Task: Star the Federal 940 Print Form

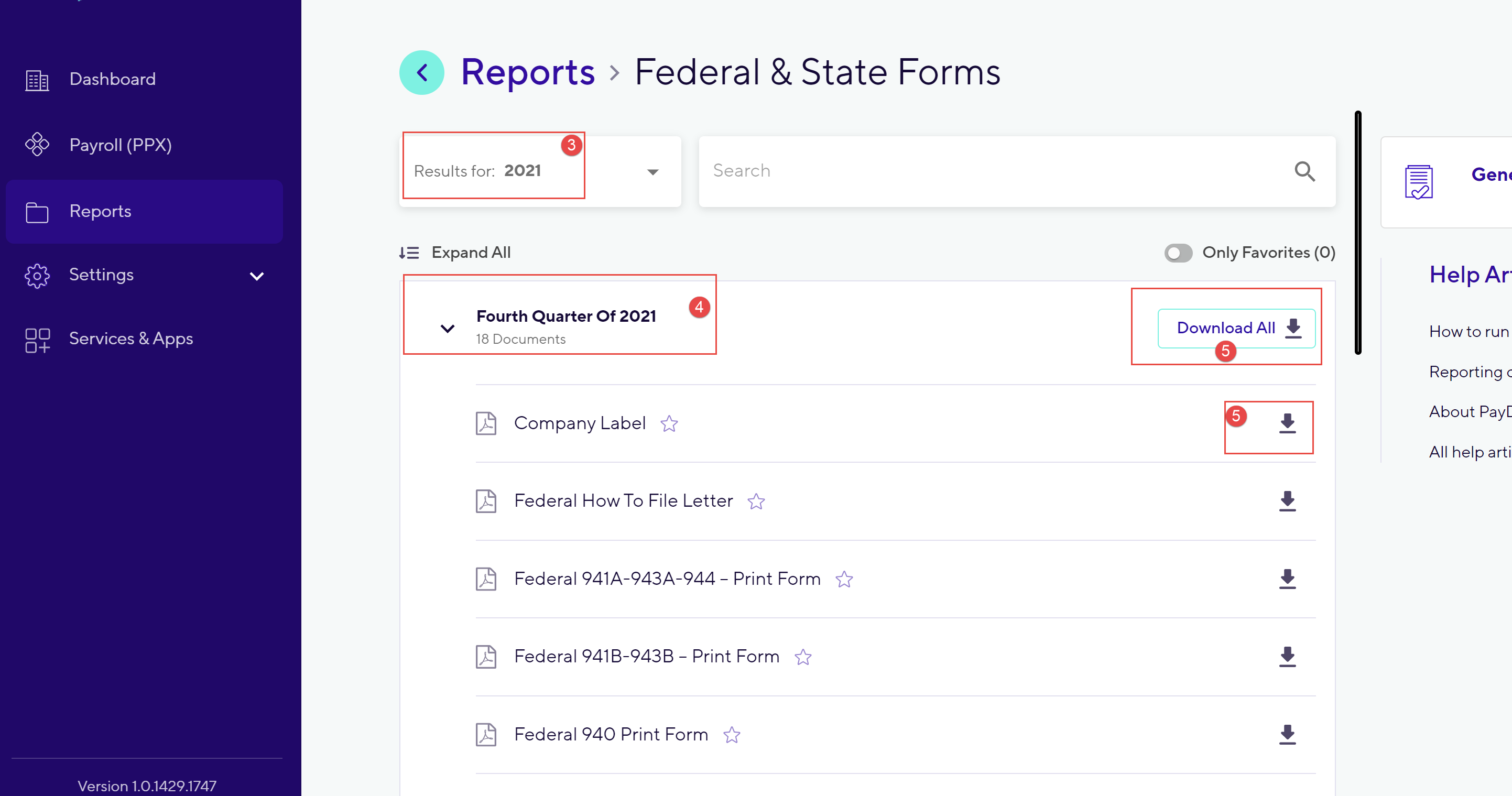Action: pos(731,734)
